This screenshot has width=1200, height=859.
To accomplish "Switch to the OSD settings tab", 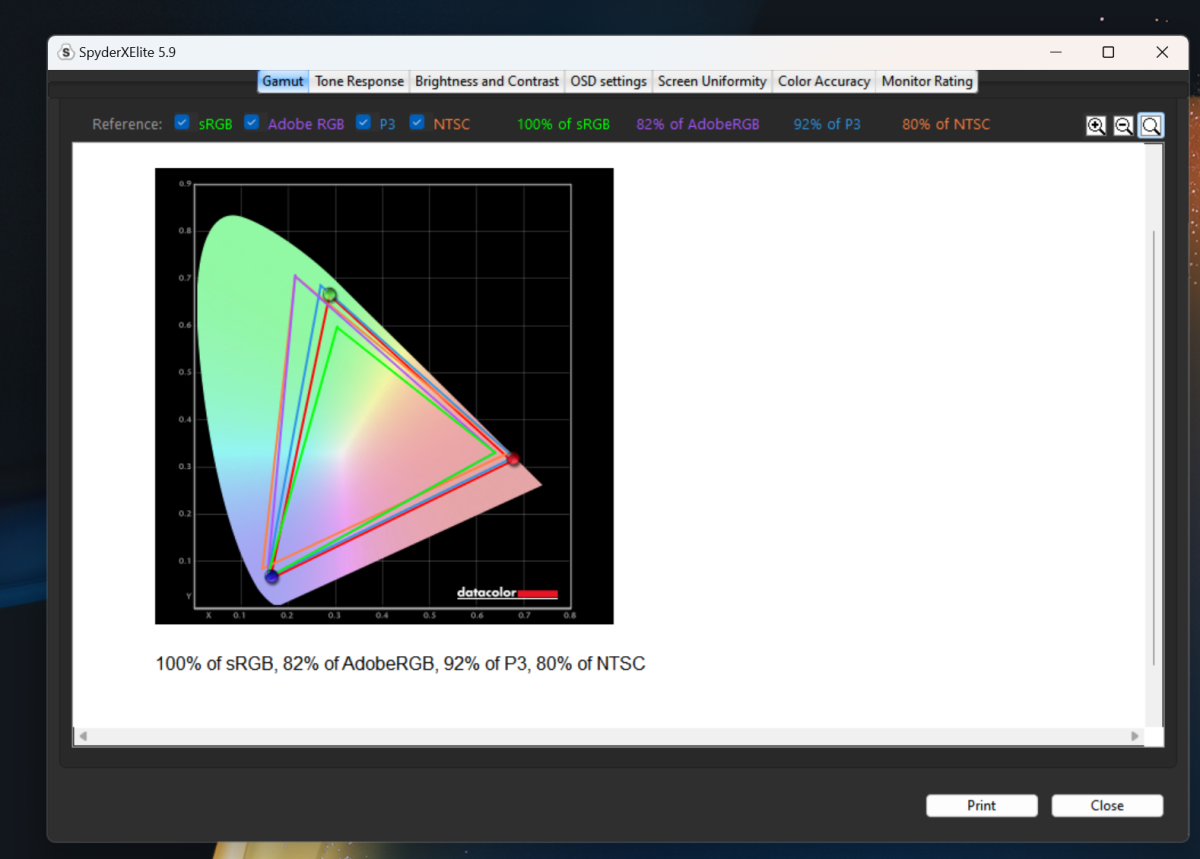I will (x=609, y=82).
